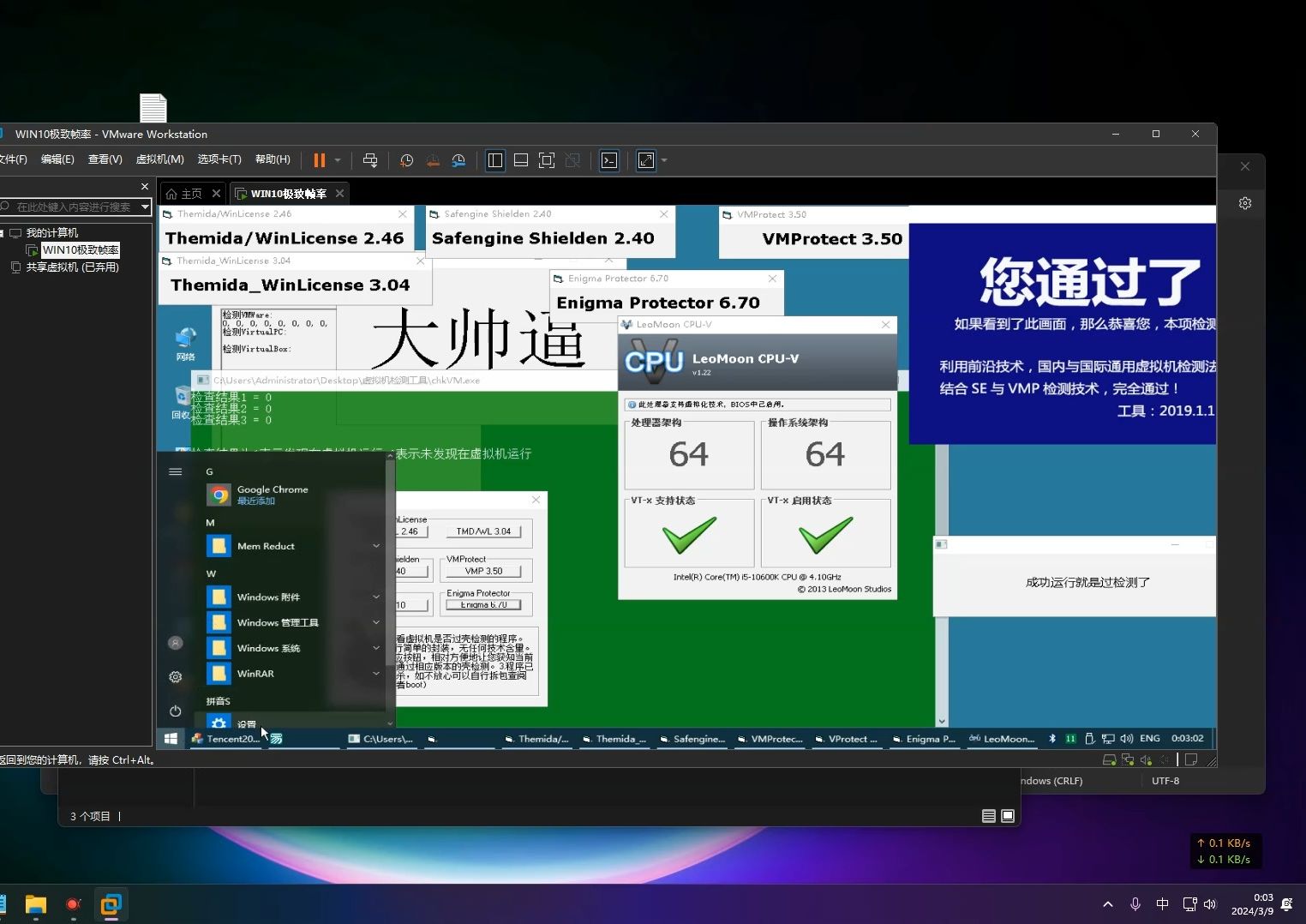Open the 编辑(E) menu
The width and height of the screenshot is (1306, 924).
(x=57, y=159)
